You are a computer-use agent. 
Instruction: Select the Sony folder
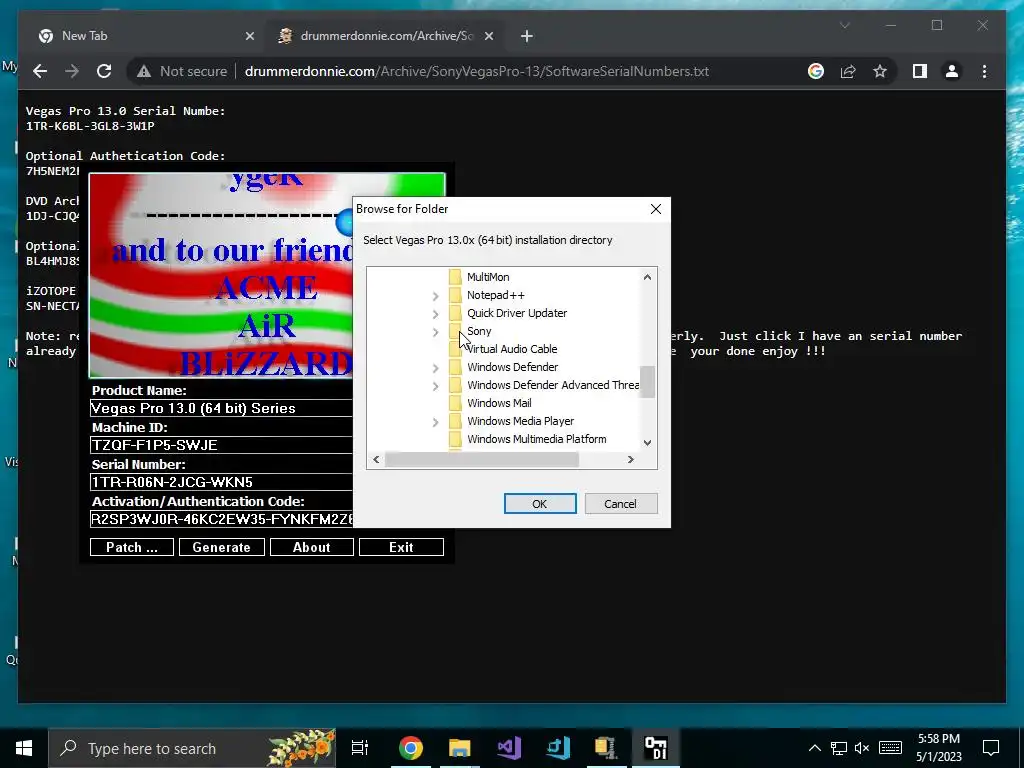pos(479,331)
